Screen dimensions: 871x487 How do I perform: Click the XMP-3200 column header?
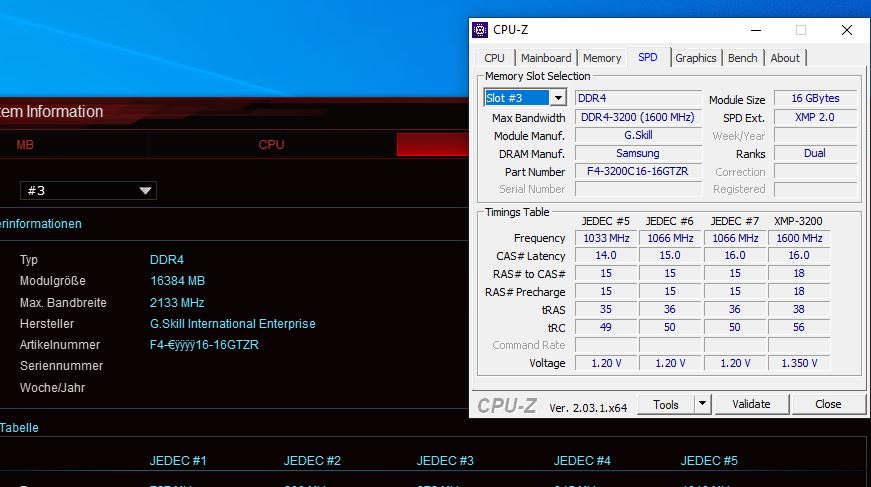[x=798, y=221]
